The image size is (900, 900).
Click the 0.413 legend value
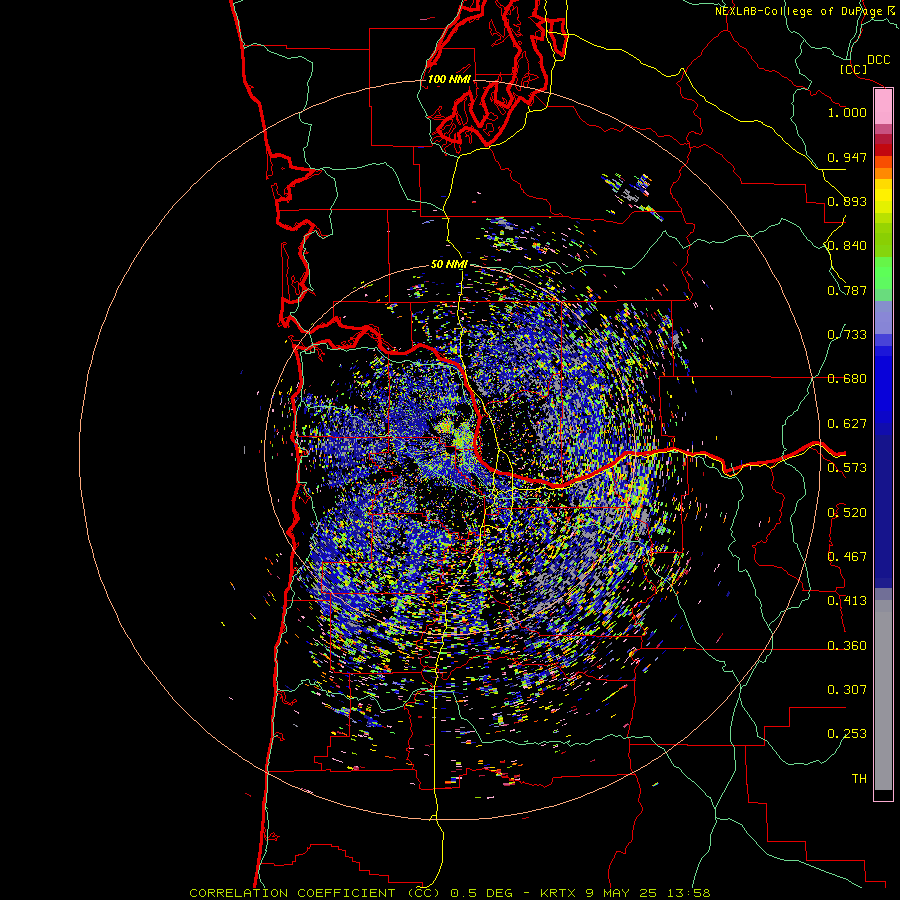[847, 601]
